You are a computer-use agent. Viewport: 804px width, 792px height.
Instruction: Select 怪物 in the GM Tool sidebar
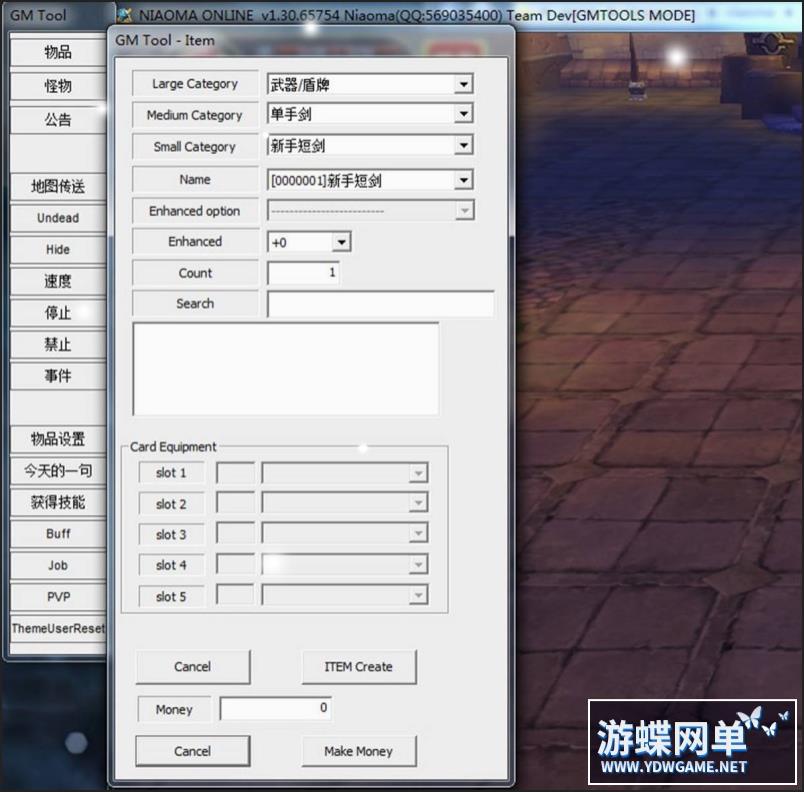click(x=58, y=86)
